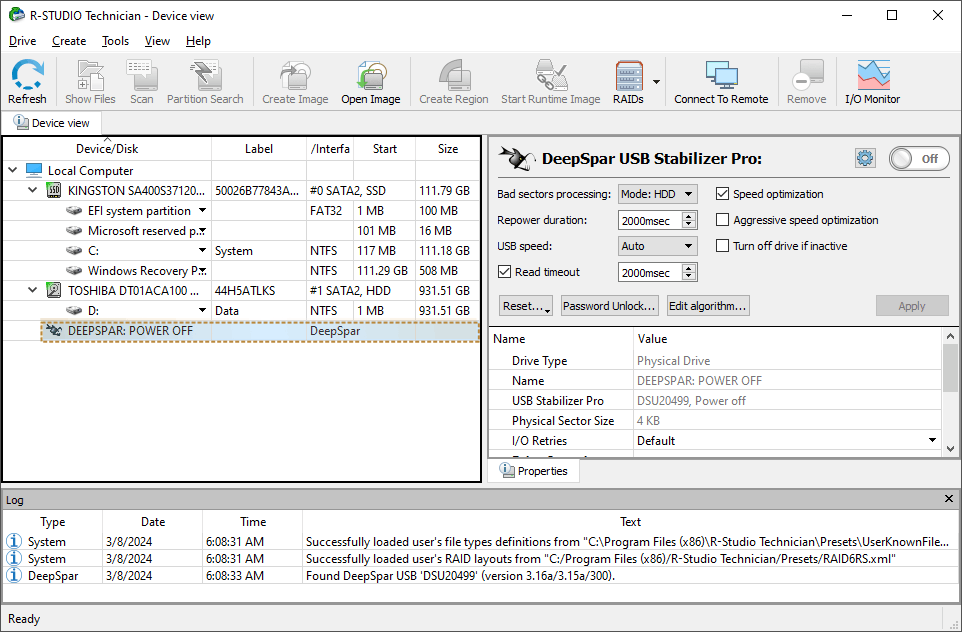
Task: Select the D: volume icon
Action: click(x=74, y=310)
